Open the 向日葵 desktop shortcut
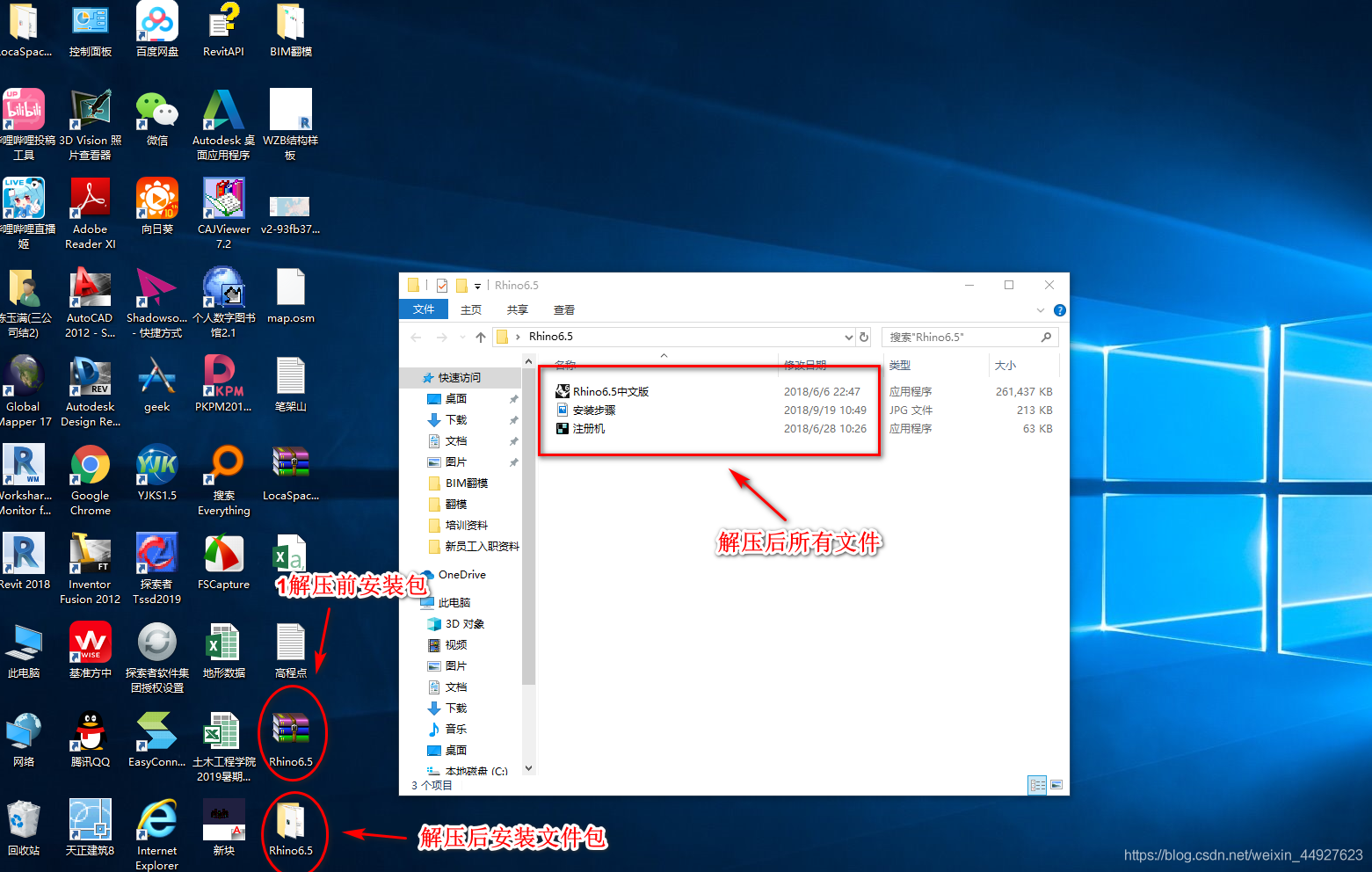 coord(157,207)
